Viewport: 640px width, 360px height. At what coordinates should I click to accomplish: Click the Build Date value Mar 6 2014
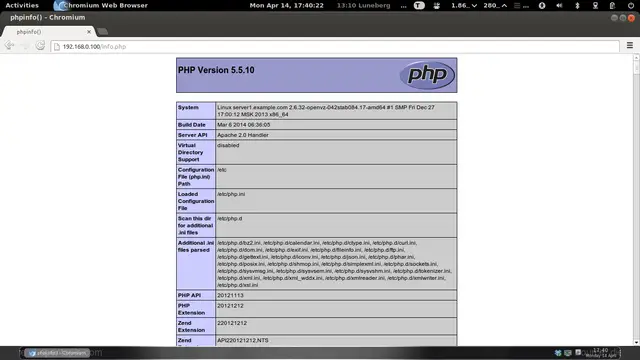[244, 125]
